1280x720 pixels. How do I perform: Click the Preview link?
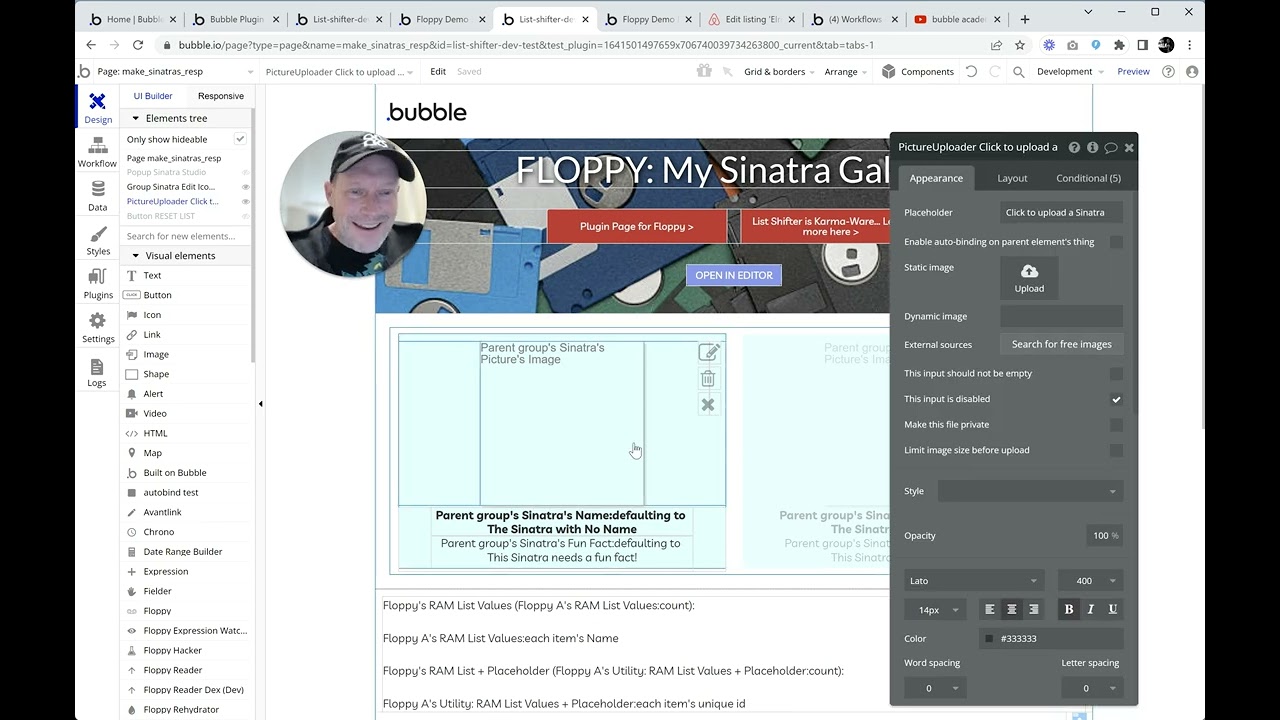[x=1133, y=72]
